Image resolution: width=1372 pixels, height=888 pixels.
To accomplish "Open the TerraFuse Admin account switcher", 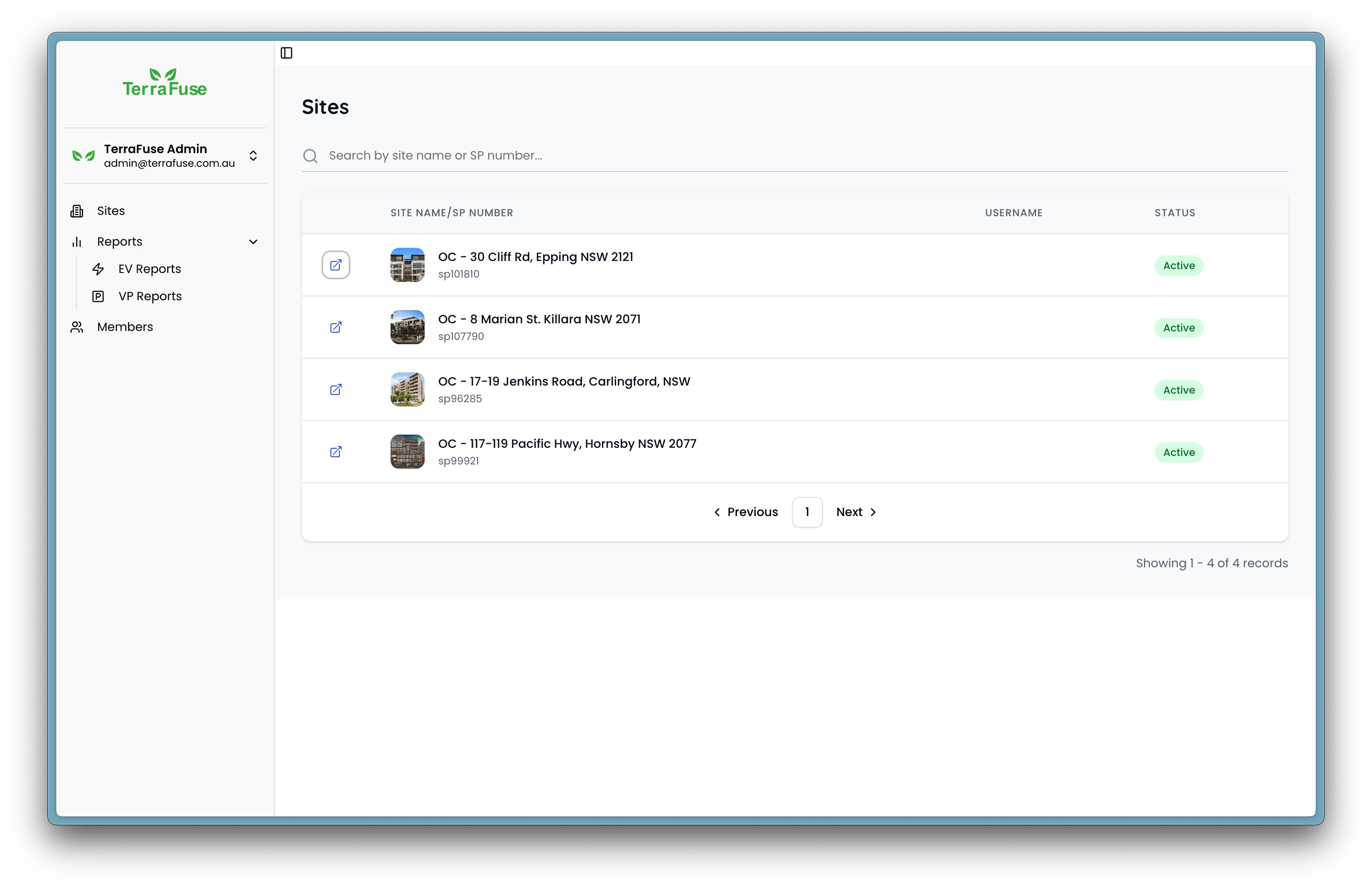I will (x=253, y=156).
